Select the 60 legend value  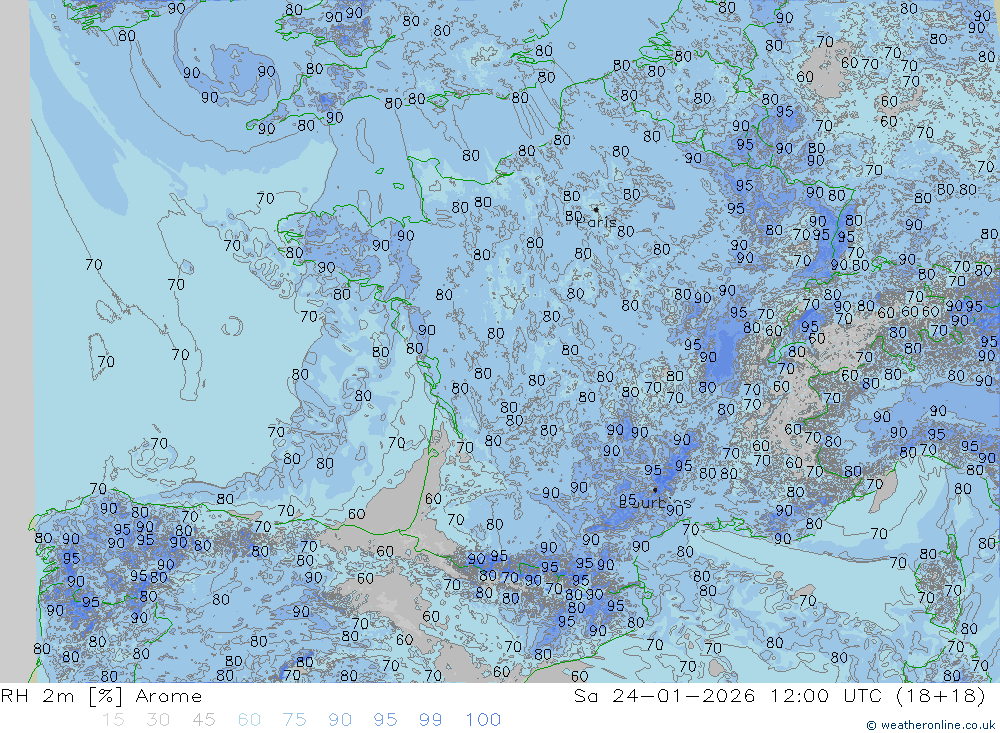pos(249,720)
